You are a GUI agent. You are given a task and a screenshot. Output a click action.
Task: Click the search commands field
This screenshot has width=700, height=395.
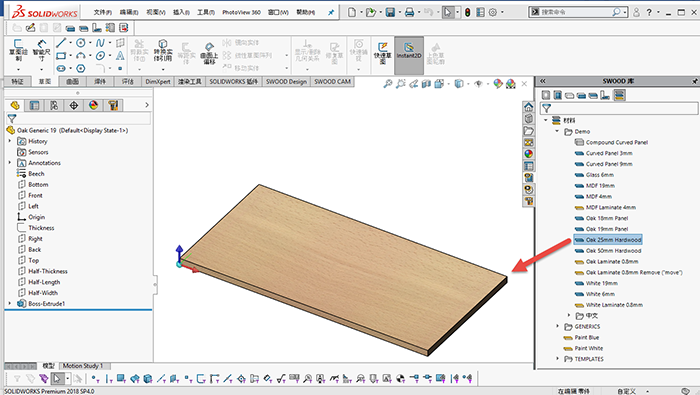click(575, 12)
